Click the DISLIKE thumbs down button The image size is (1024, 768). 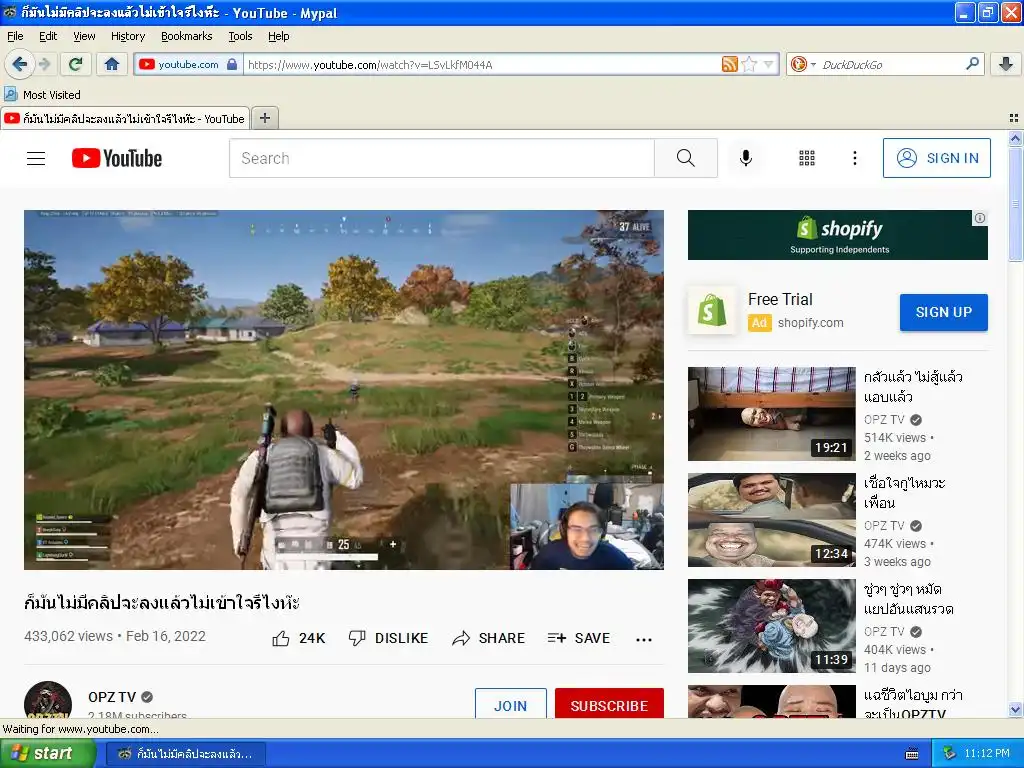(x=388, y=638)
